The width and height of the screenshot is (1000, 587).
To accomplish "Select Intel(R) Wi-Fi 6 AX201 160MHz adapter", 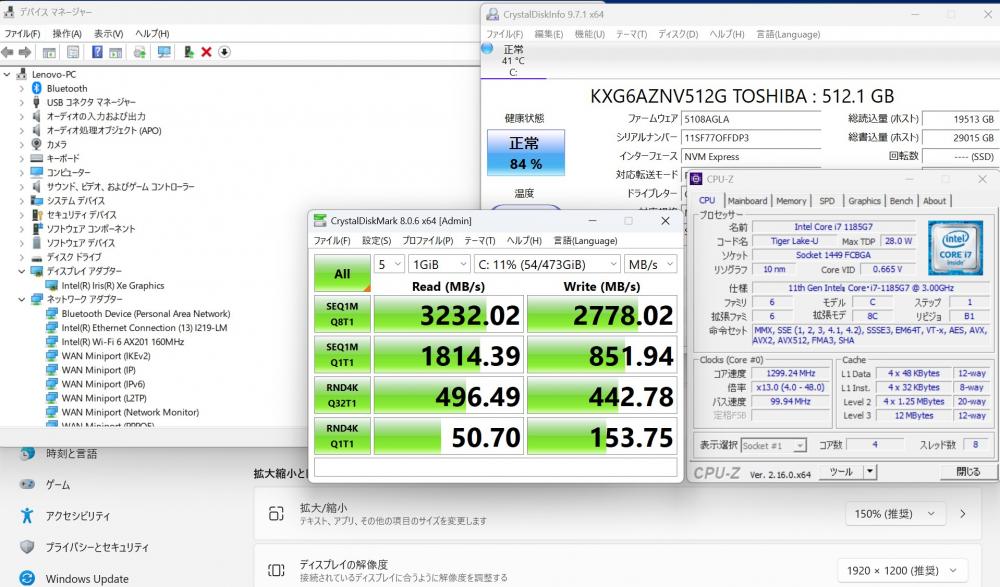I will 122,342.
